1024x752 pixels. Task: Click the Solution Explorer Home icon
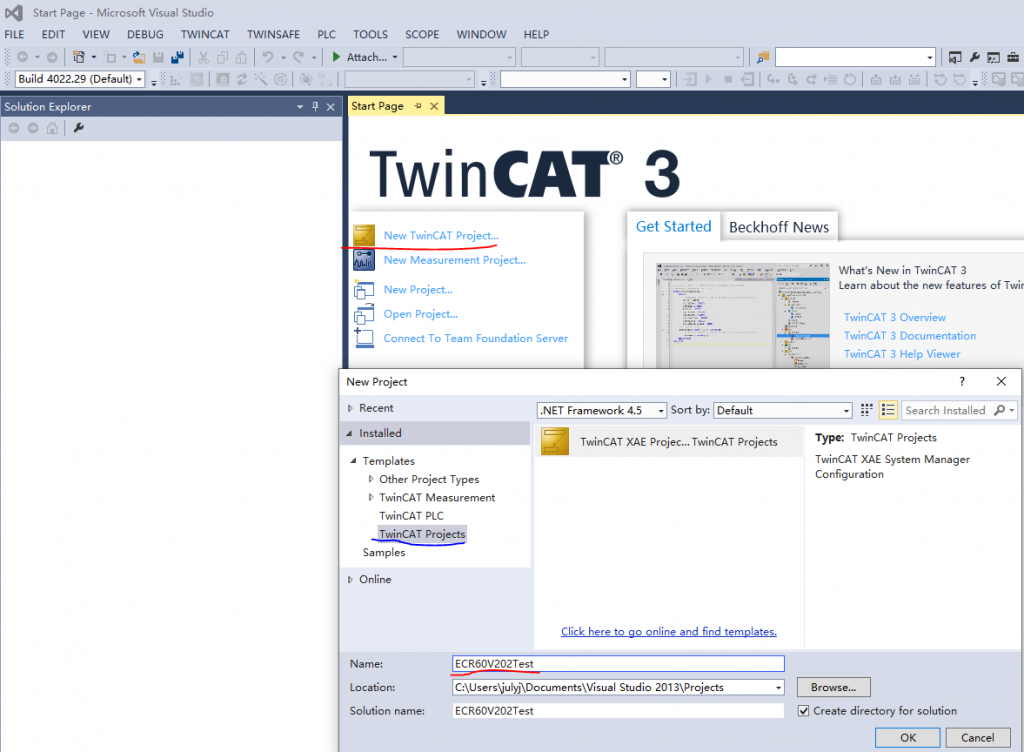coord(52,128)
